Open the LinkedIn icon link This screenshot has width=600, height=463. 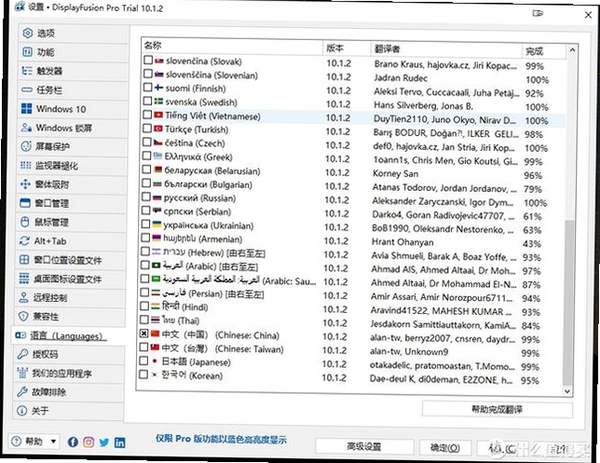(x=120, y=443)
